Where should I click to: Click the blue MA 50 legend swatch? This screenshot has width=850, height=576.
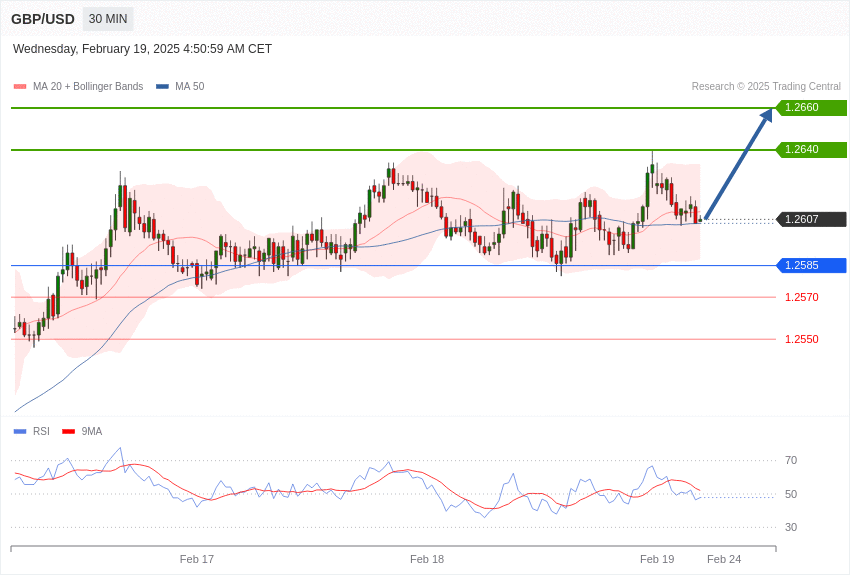(x=162, y=86)
